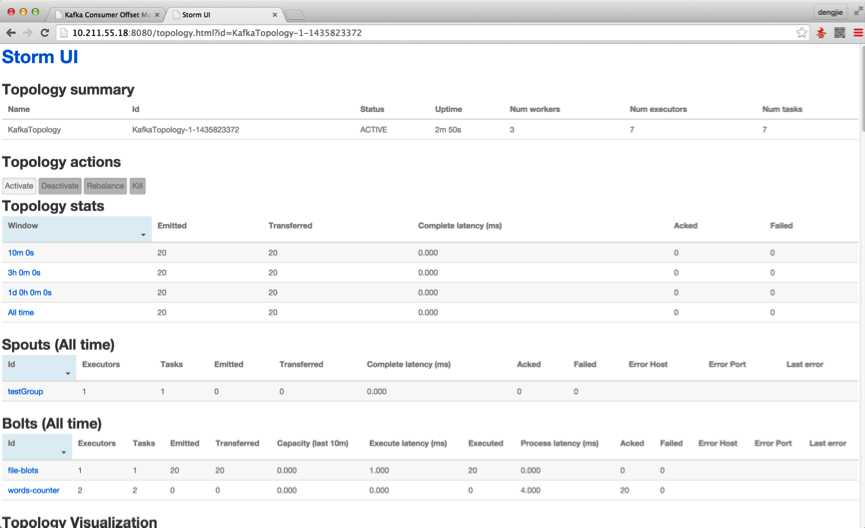Click the dengjie profile button
Screen dimensions: 865x528
tap(830, 12)
